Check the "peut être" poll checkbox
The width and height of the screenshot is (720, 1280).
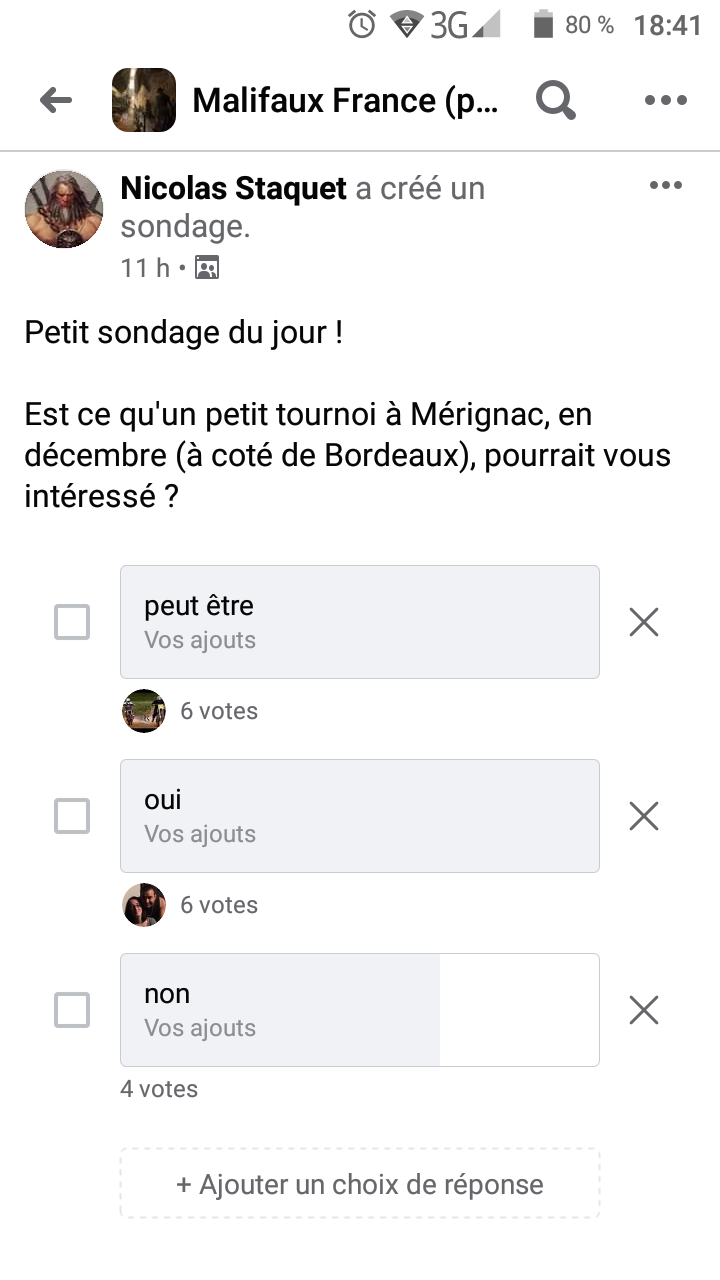[72, 622]
